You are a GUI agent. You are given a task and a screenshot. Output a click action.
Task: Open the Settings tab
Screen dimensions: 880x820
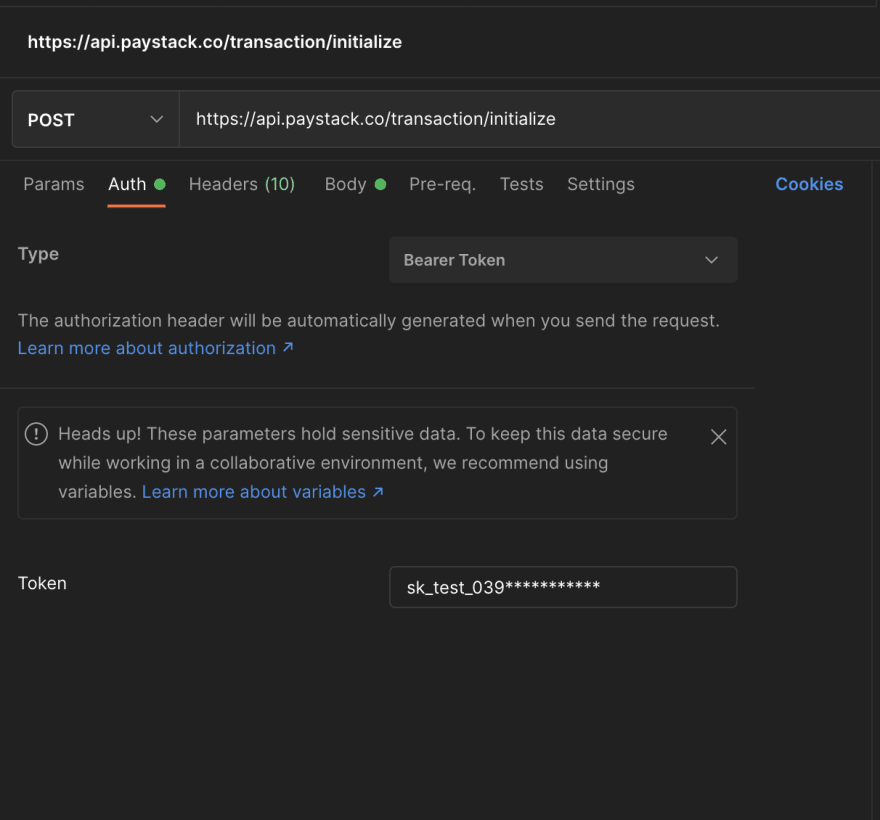click(x=601, y=184)
